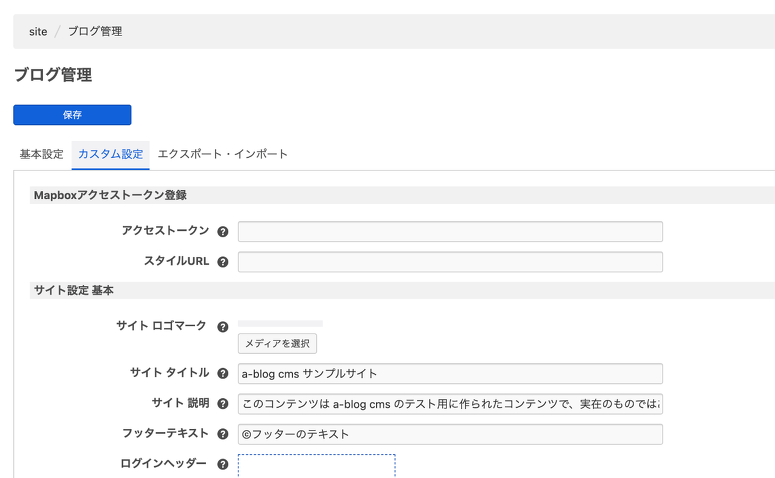
Task: Click the dashed ログインヘッダー upload area
Action: tap(316, 466)
